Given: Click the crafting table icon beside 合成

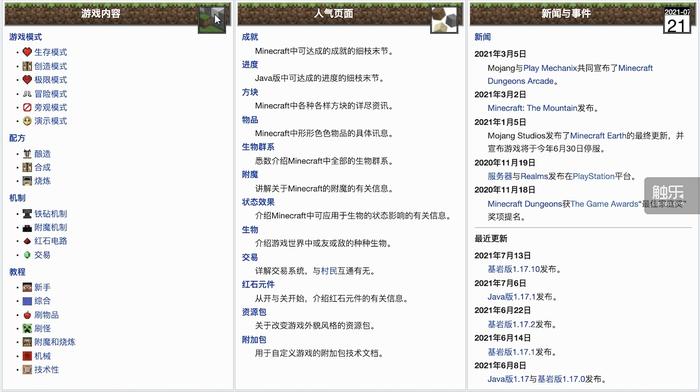Looking at the screenshot, I should (x=27, y=167).
